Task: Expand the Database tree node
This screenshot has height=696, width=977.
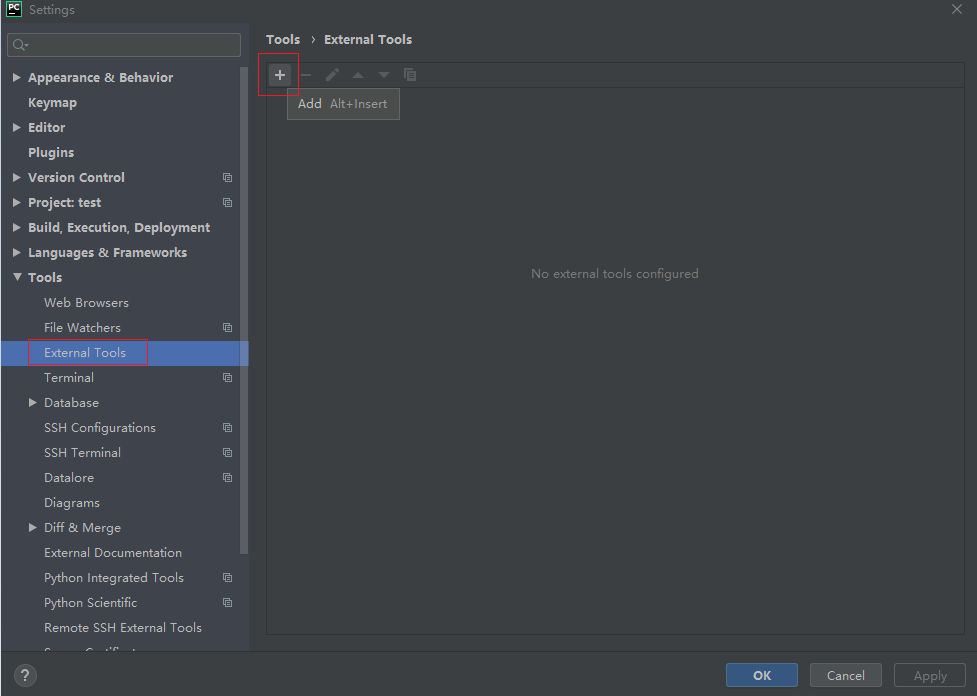Action: (x=33, y=402)
